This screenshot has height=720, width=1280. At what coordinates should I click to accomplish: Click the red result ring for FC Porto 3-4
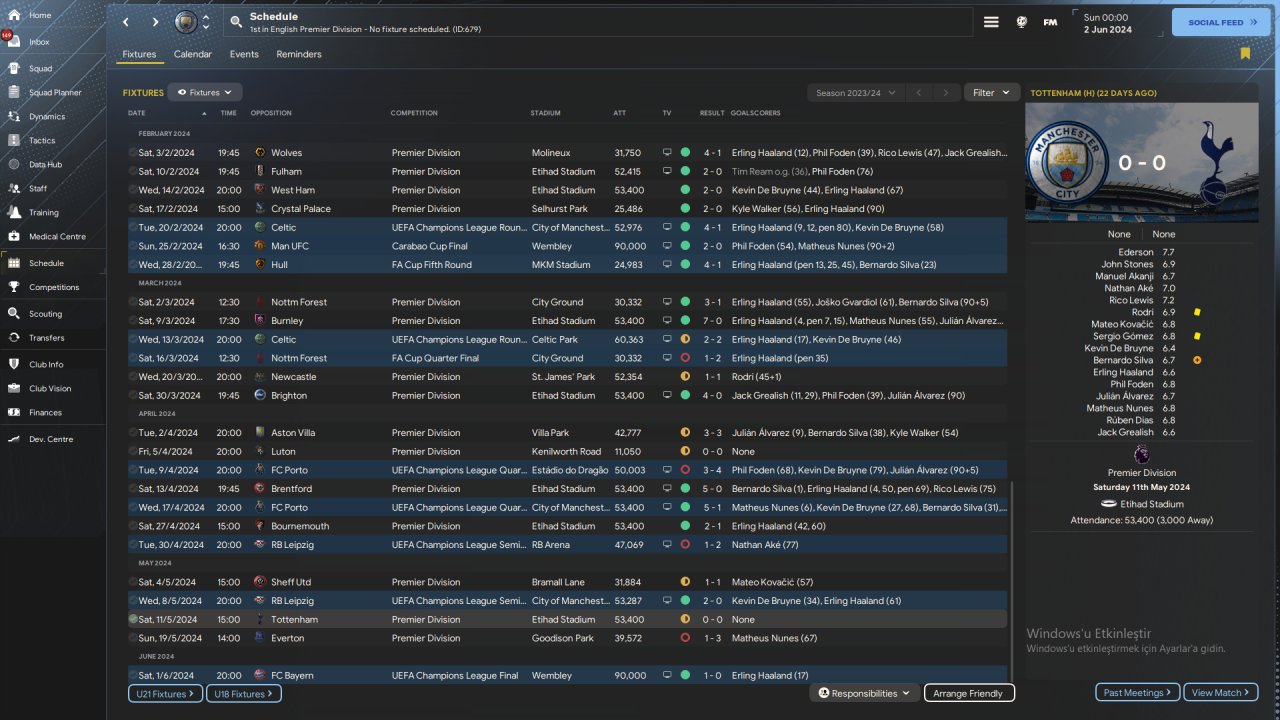(685, 470)
